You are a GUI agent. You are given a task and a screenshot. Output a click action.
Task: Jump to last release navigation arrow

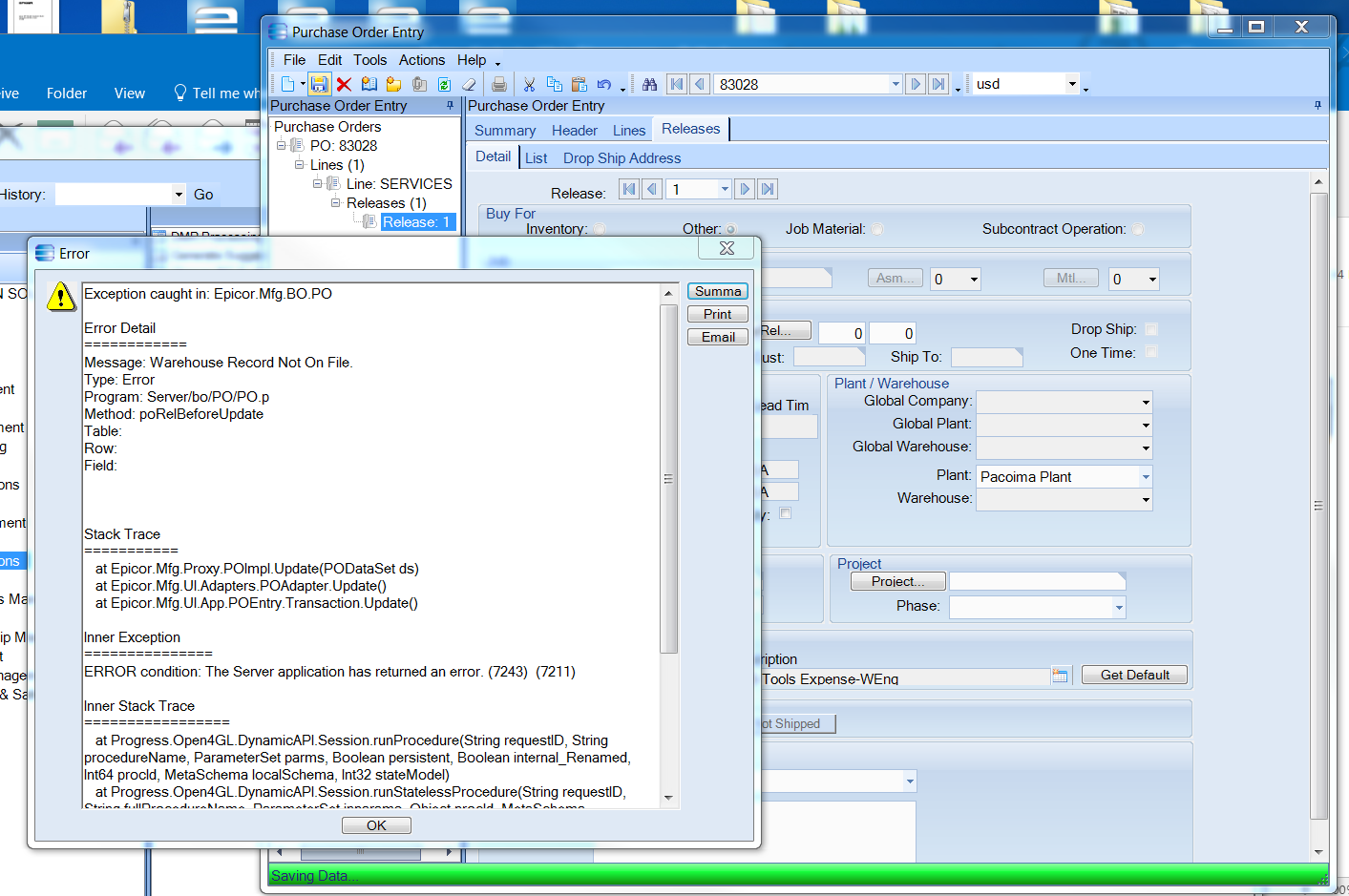coord(768,189)
